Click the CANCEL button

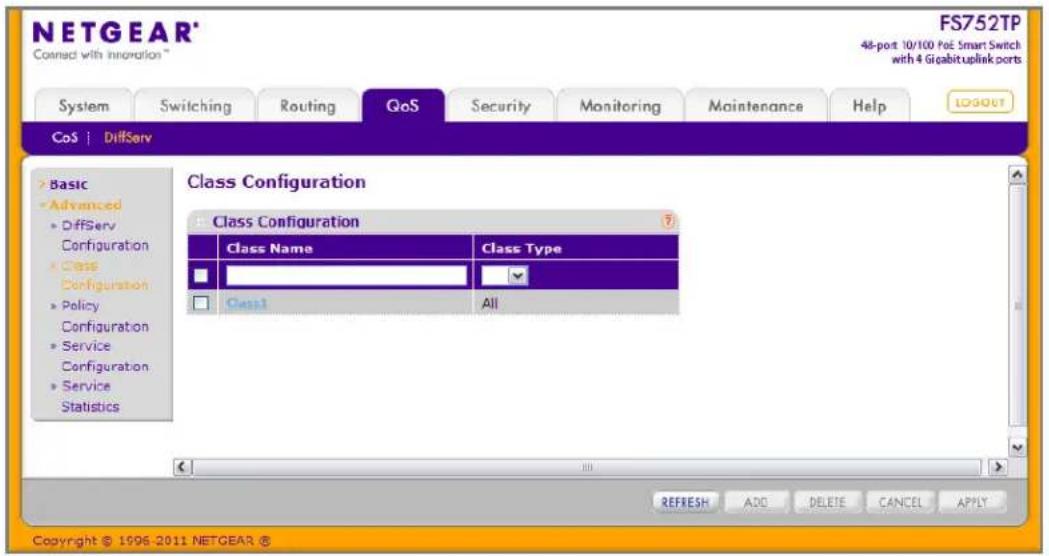pyautogui.click(x=900, y=502)
